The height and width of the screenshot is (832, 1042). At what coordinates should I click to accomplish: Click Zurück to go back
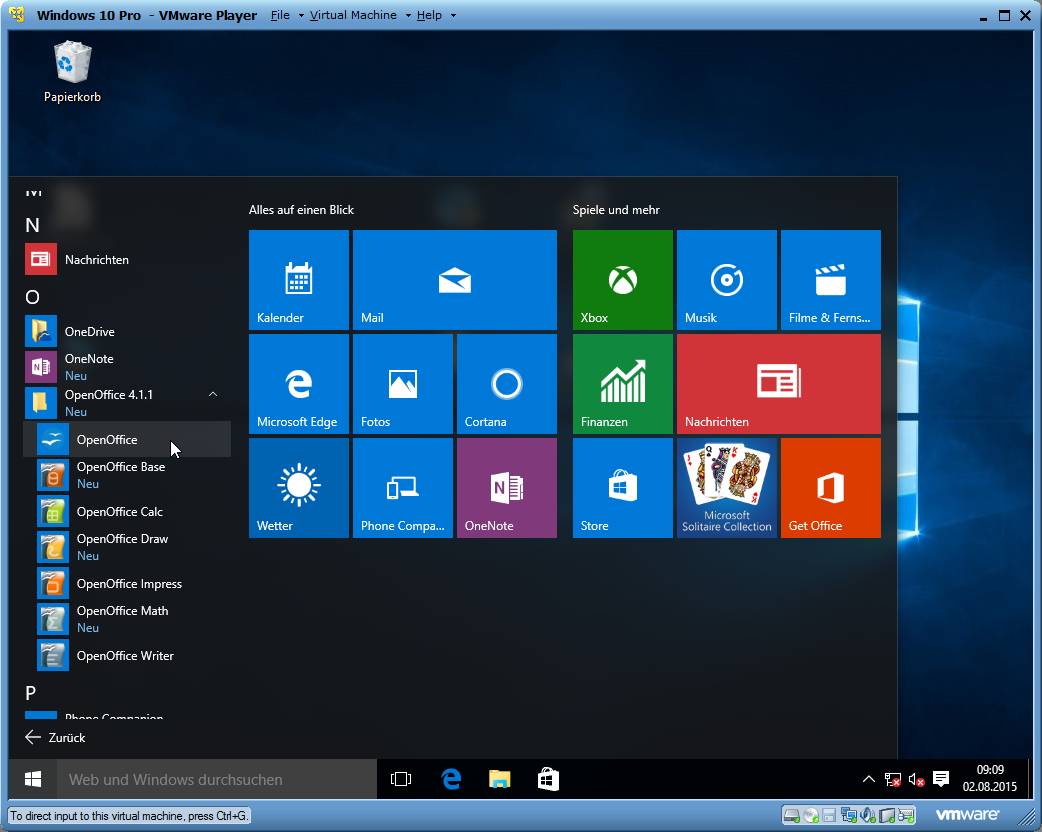click(56, 737)
